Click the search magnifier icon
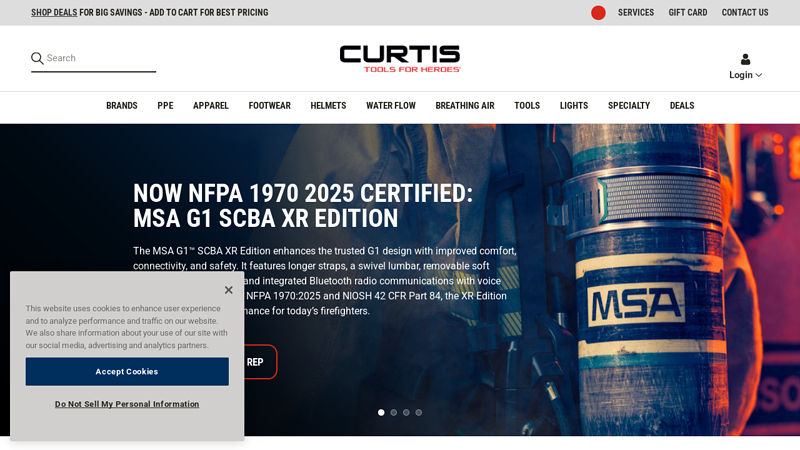The width and height of the screenshot is (800, 450). pos(37,58)
